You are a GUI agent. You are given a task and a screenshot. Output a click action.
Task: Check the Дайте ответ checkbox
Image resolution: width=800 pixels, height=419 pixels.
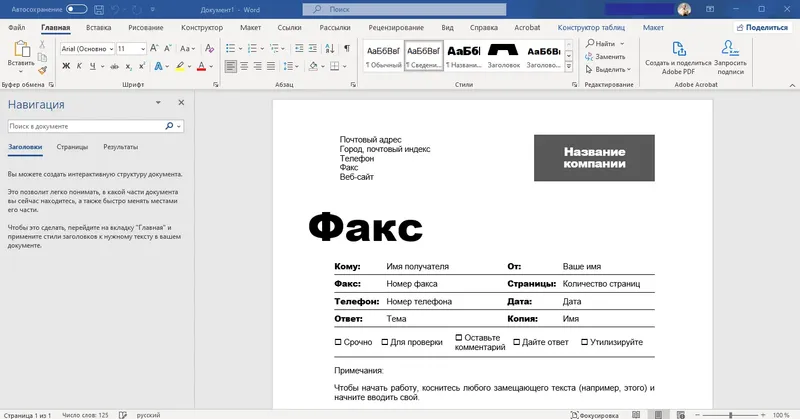pyautogui.click(x=516, y=342)
